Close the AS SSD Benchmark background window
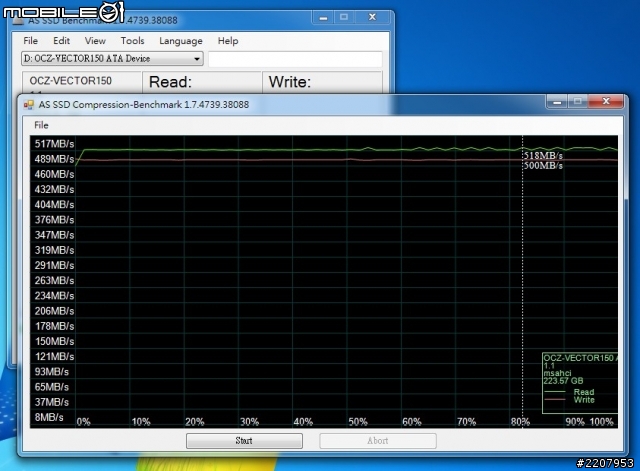Screen dimensions: 640x471 [372, 17]
